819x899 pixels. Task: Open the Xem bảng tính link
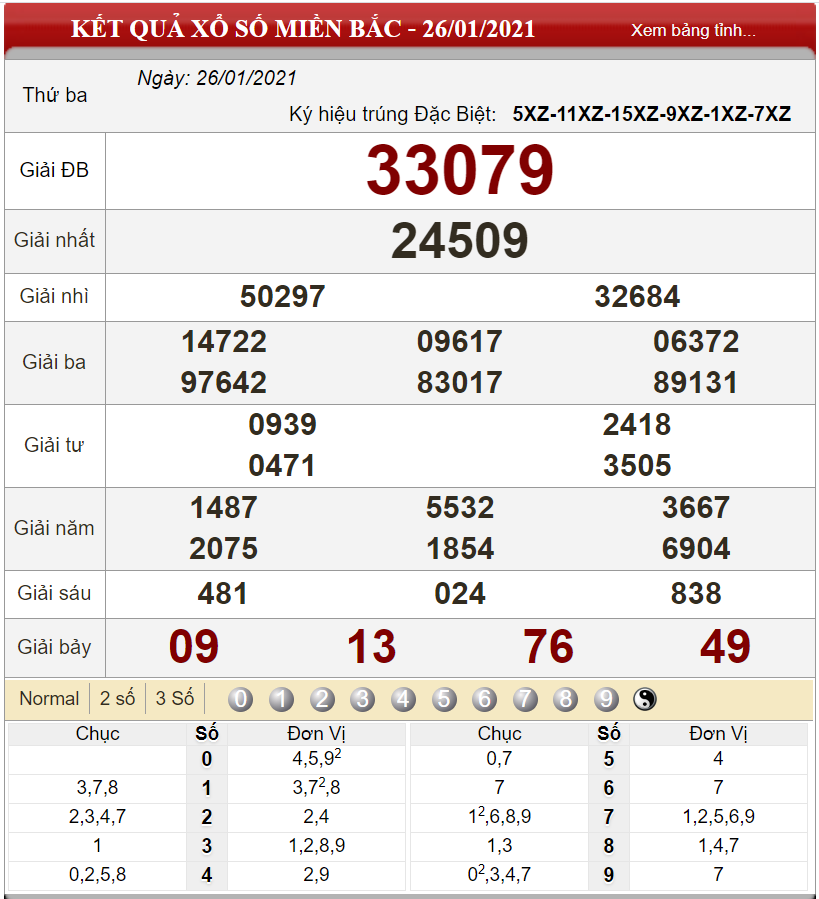tap(693, 30)
